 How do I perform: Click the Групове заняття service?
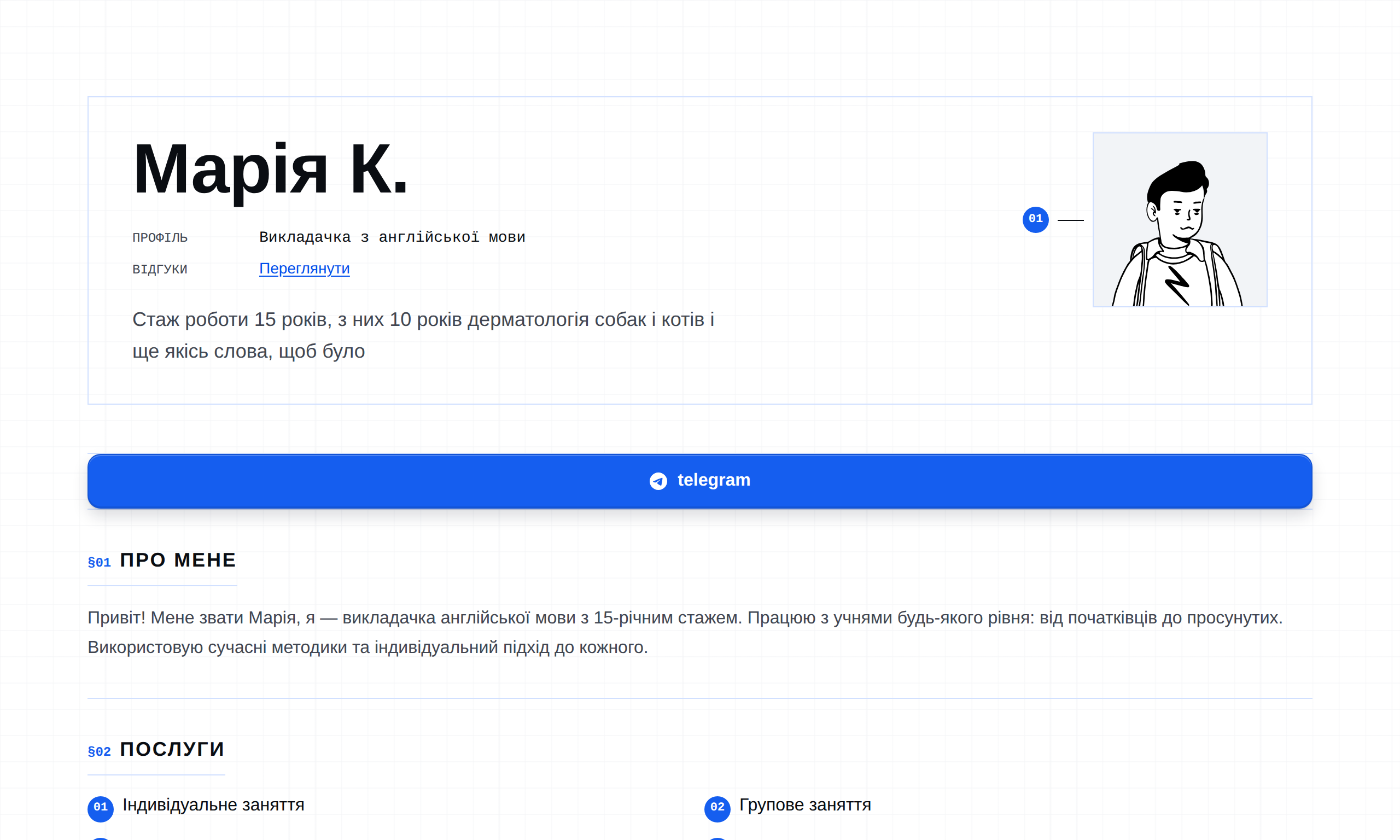pos(804,804)
